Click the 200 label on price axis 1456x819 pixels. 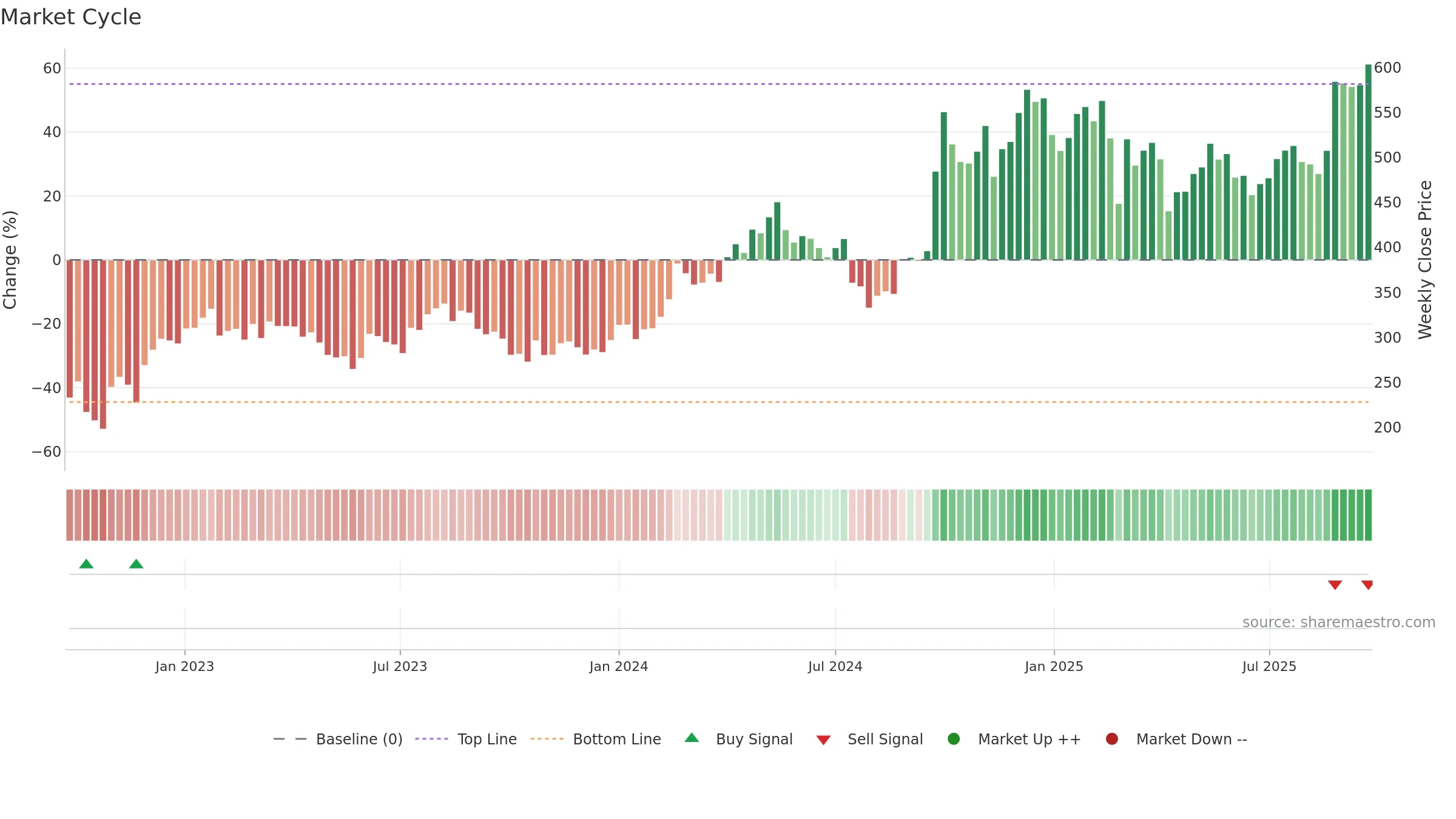1387,427
